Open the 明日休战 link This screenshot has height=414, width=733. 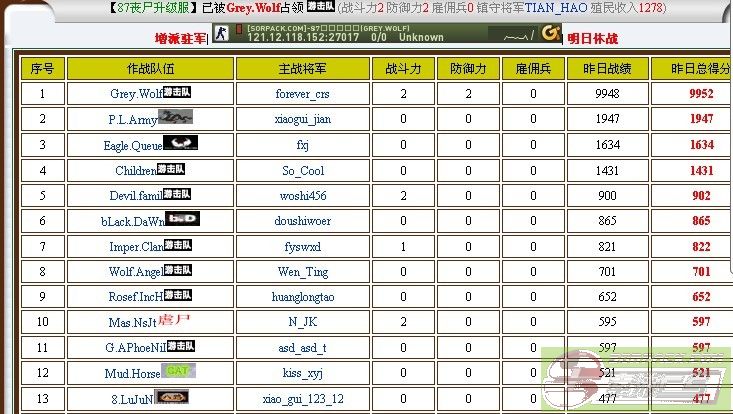coord(592,38)
